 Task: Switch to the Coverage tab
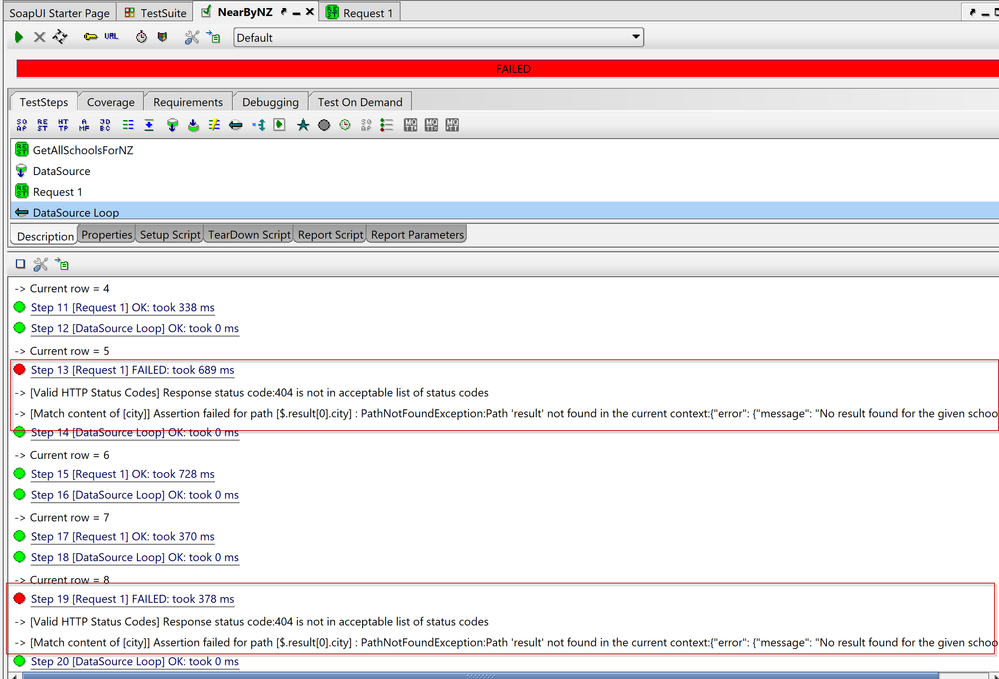point(110,102)
